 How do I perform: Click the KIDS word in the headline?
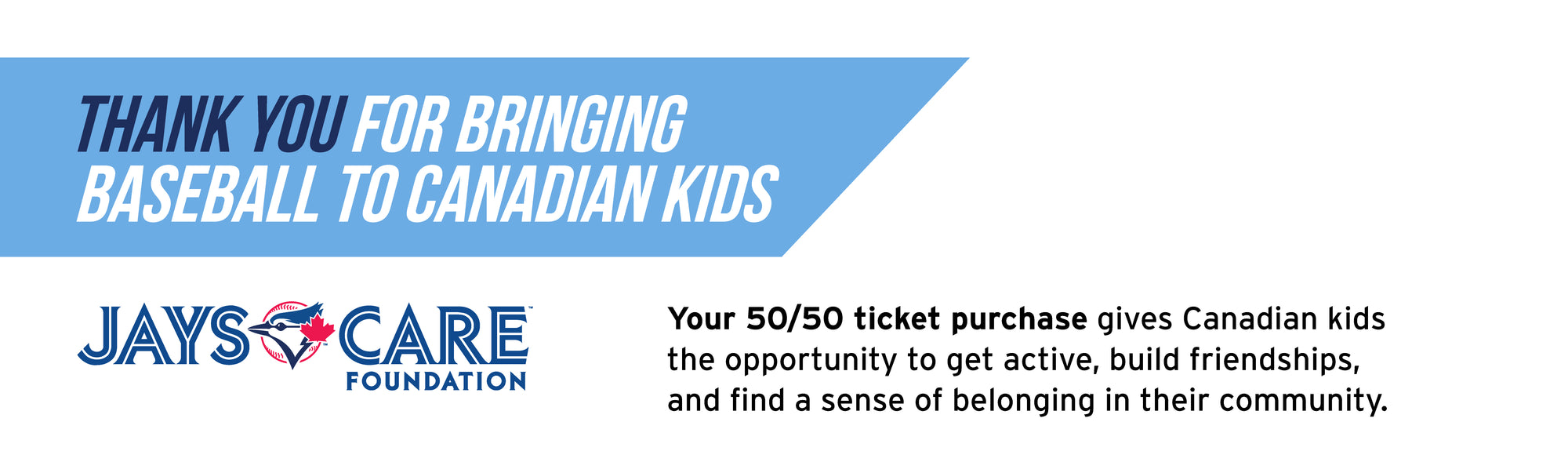[x=720, y=194]
